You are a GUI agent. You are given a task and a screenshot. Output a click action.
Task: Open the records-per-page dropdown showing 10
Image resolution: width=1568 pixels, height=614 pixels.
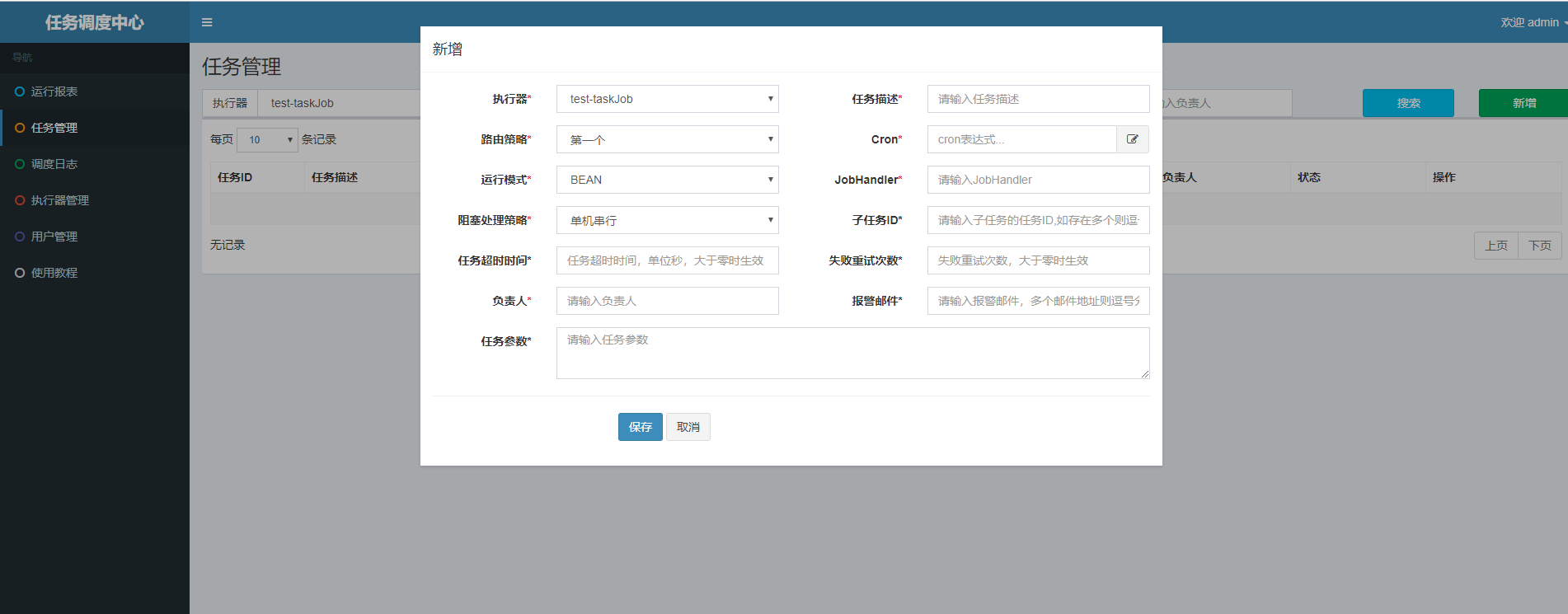click(267, 139)
